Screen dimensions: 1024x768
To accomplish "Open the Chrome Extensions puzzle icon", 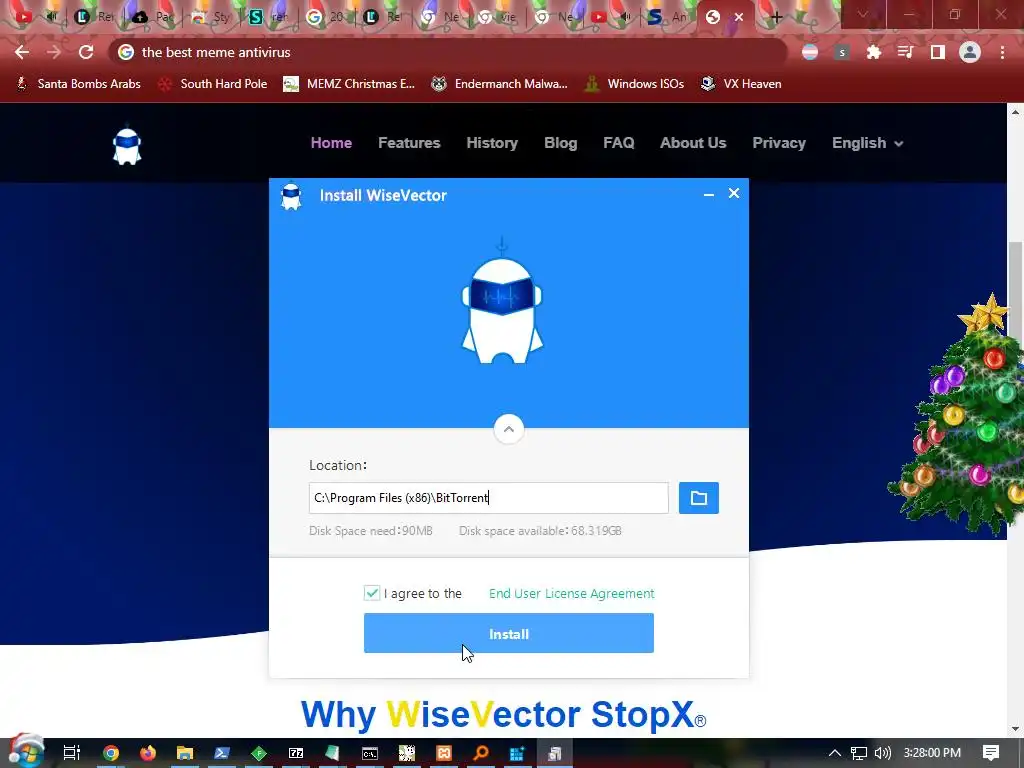I will [x=873, y=52].
